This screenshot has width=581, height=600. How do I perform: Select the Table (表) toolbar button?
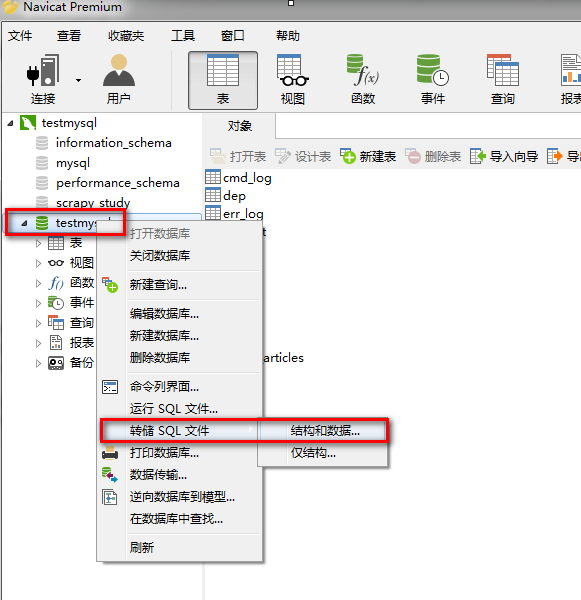coord(223,80)
